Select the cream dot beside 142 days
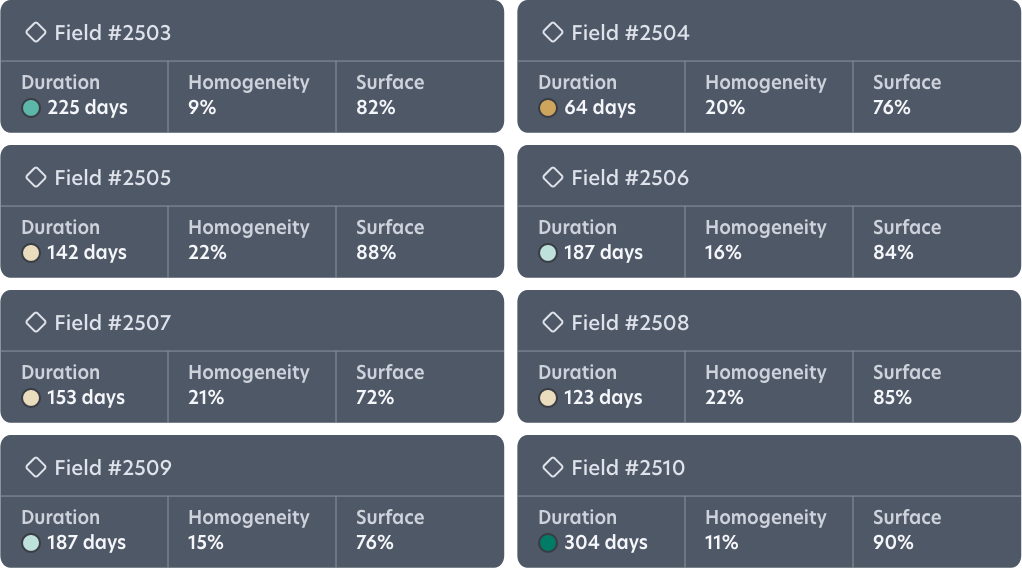The height and width of the screenshot is (569, 1022). [31, 253]
